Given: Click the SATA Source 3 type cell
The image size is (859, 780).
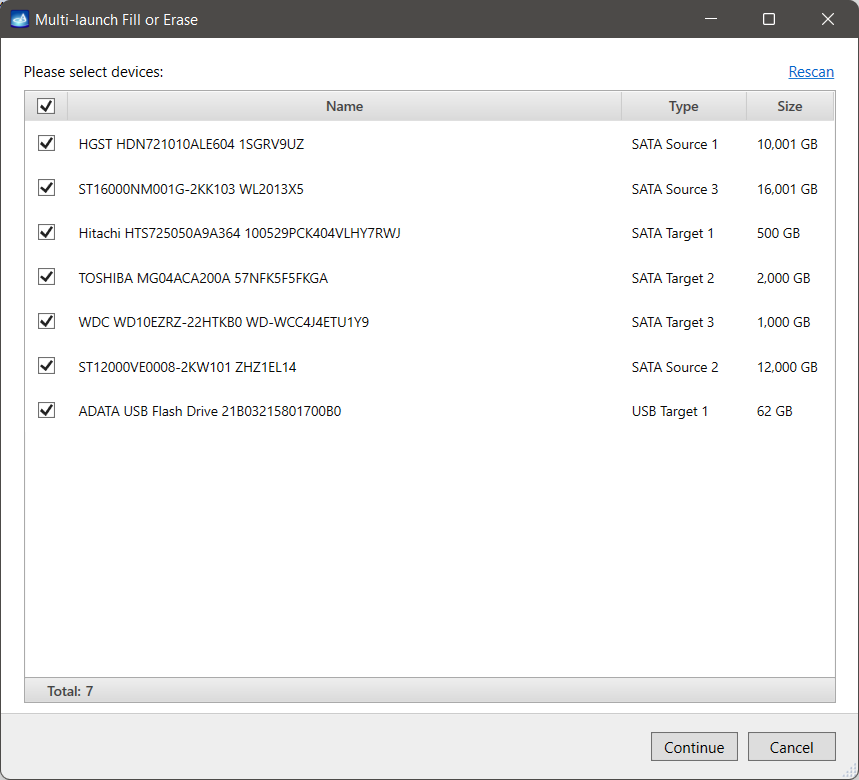Looking at the screenshot, I should pos(674,189).
